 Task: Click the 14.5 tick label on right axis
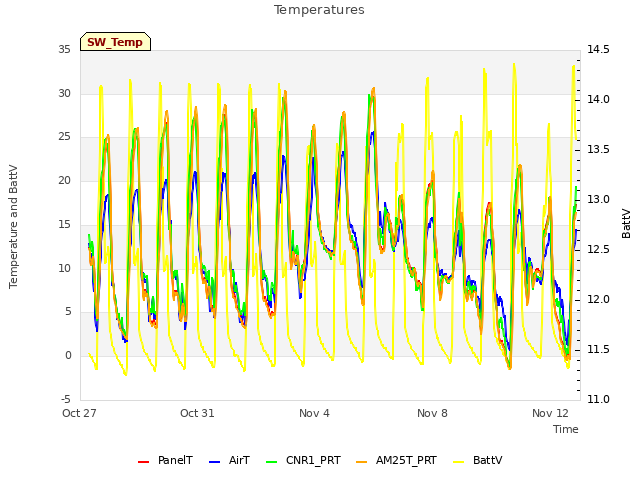coord(598,49)
